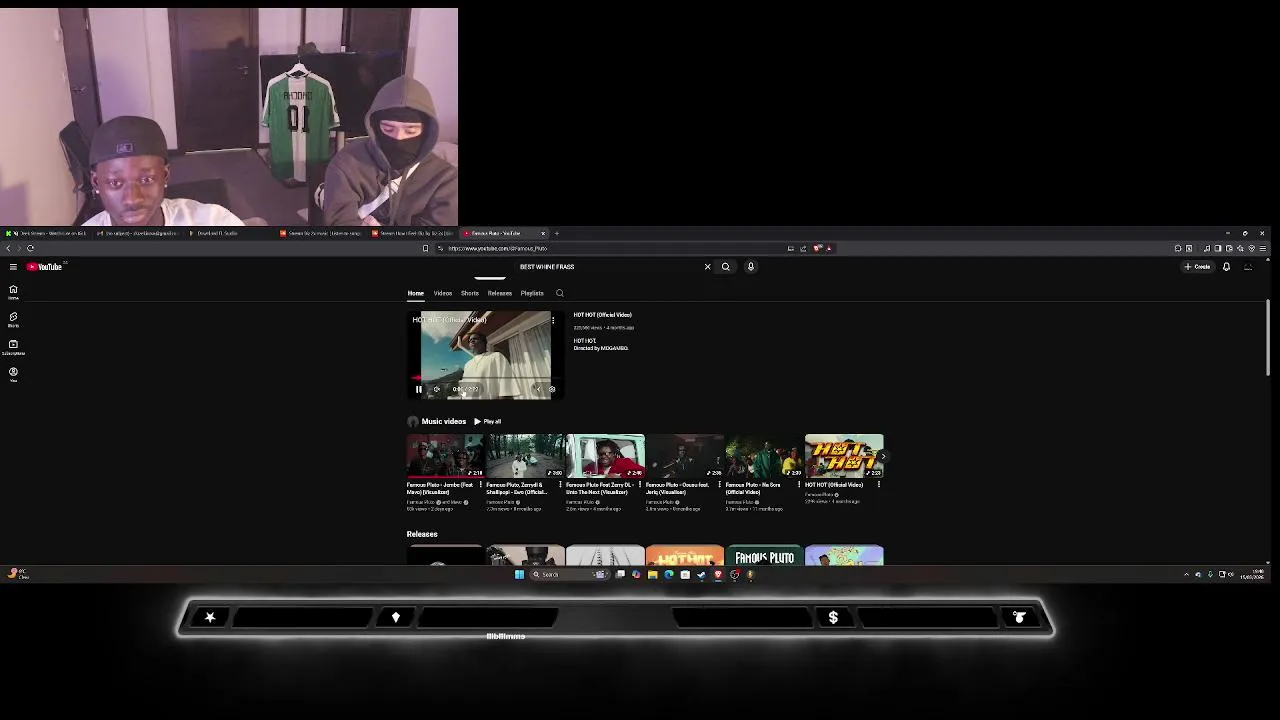The height and width of the screenshot is (720, 1280).
Task: Click Play all for Music videos
Action: point(488,422)
